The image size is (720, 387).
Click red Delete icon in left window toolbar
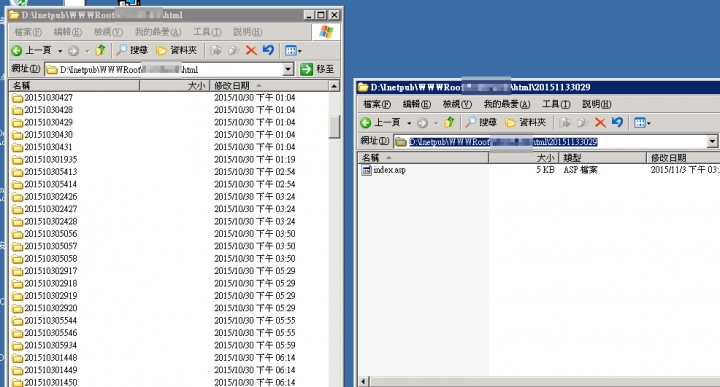(251, 50)
